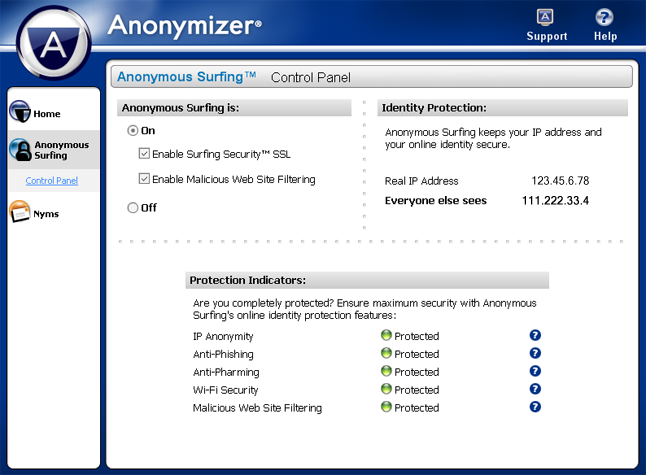
Task: Select the On radio button
Action: 132,131
